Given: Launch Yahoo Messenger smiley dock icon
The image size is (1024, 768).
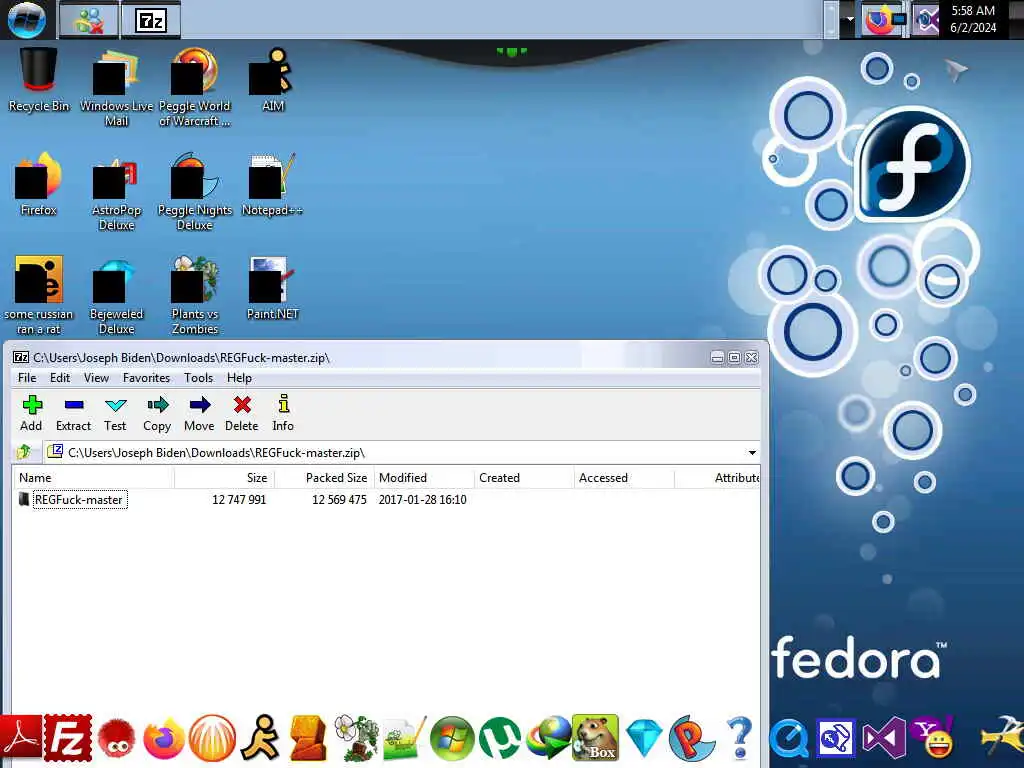Looking at the screenshot, I should (x=934, y=738).
